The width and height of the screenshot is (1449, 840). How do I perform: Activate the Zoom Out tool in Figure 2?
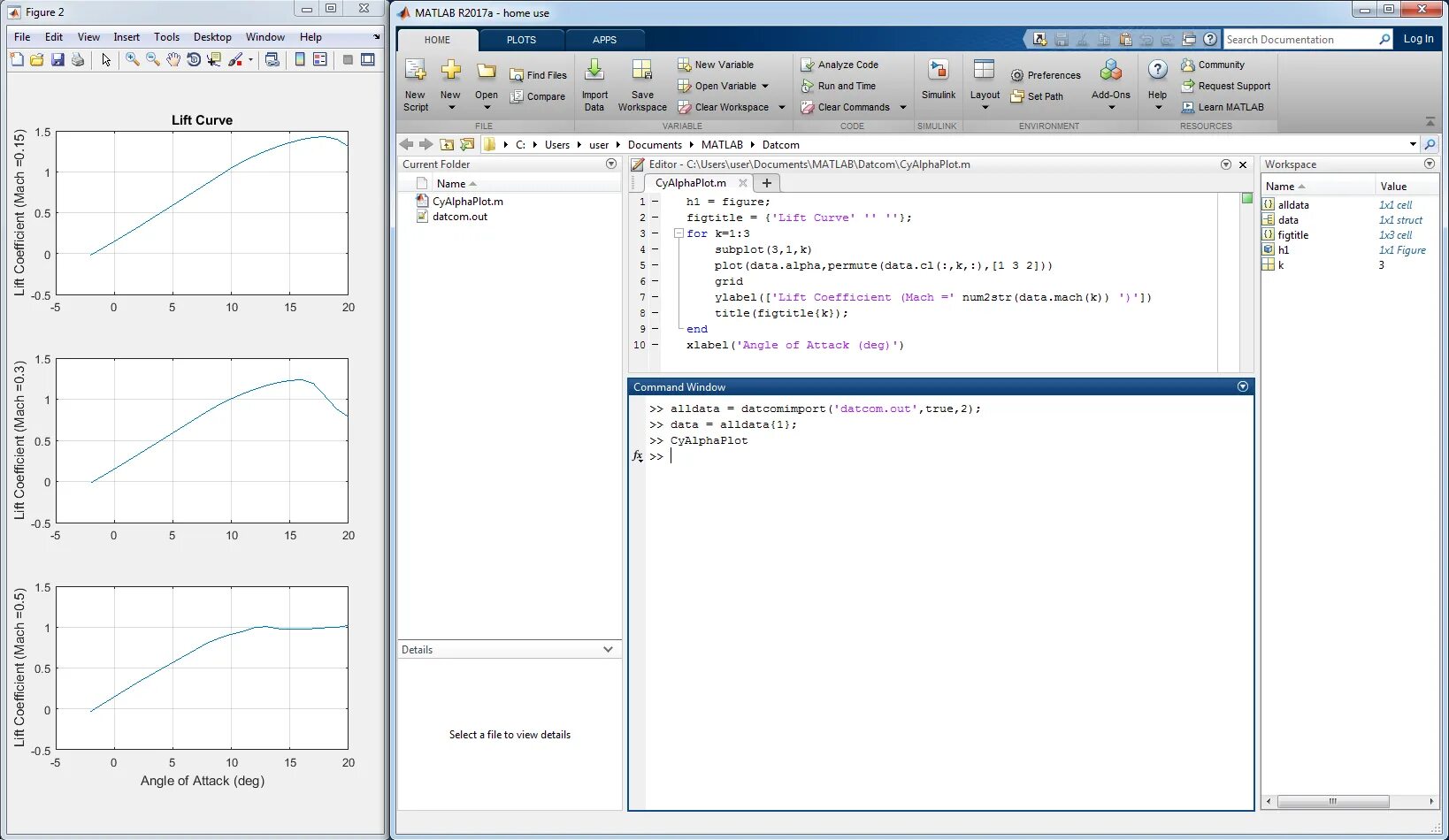[x=153, y=59]
